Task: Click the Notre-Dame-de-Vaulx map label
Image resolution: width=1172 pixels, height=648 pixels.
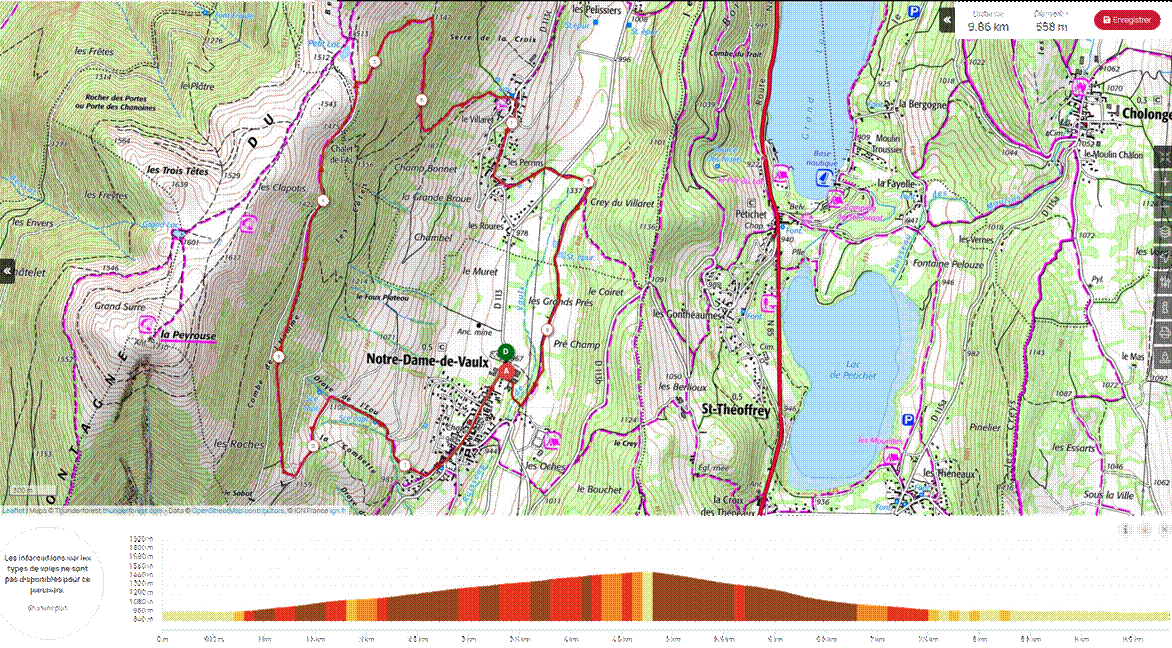Action: pyautogui.click(x=427, y=360)
